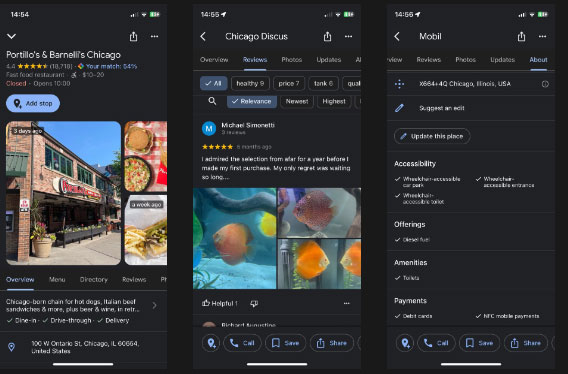Screen dimensions: 568x374
Task: Expand Portillo's description with right chevron
Action: pos(155,306)
